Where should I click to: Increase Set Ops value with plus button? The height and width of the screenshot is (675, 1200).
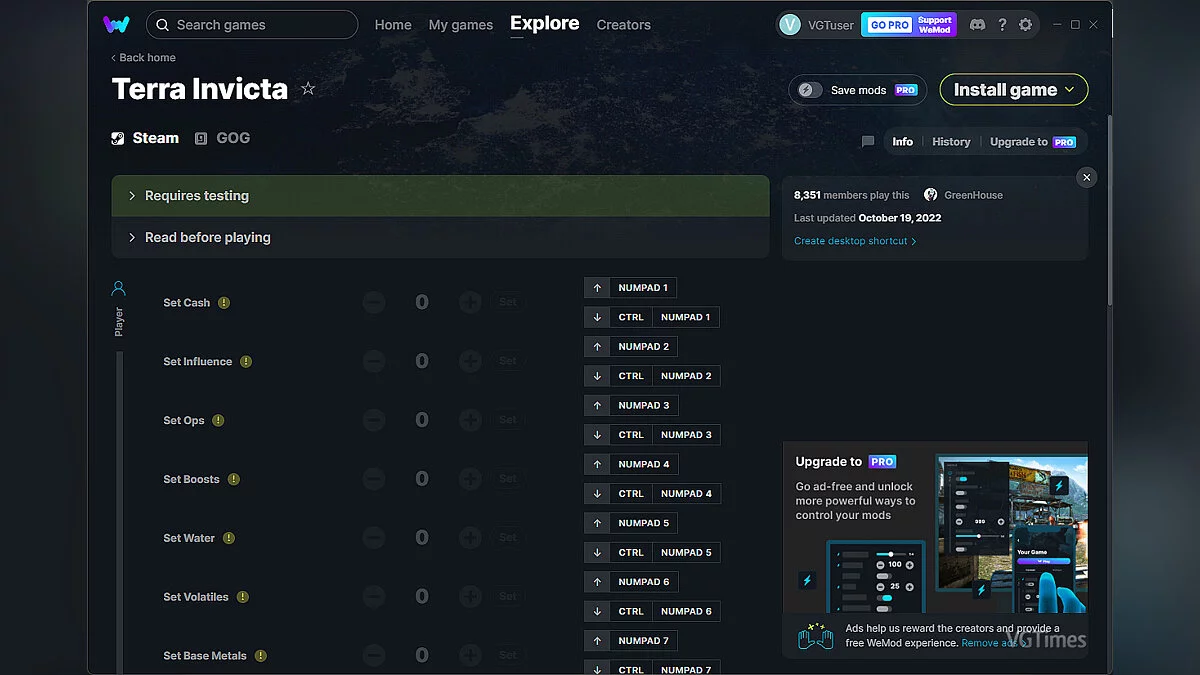[470, 420]
